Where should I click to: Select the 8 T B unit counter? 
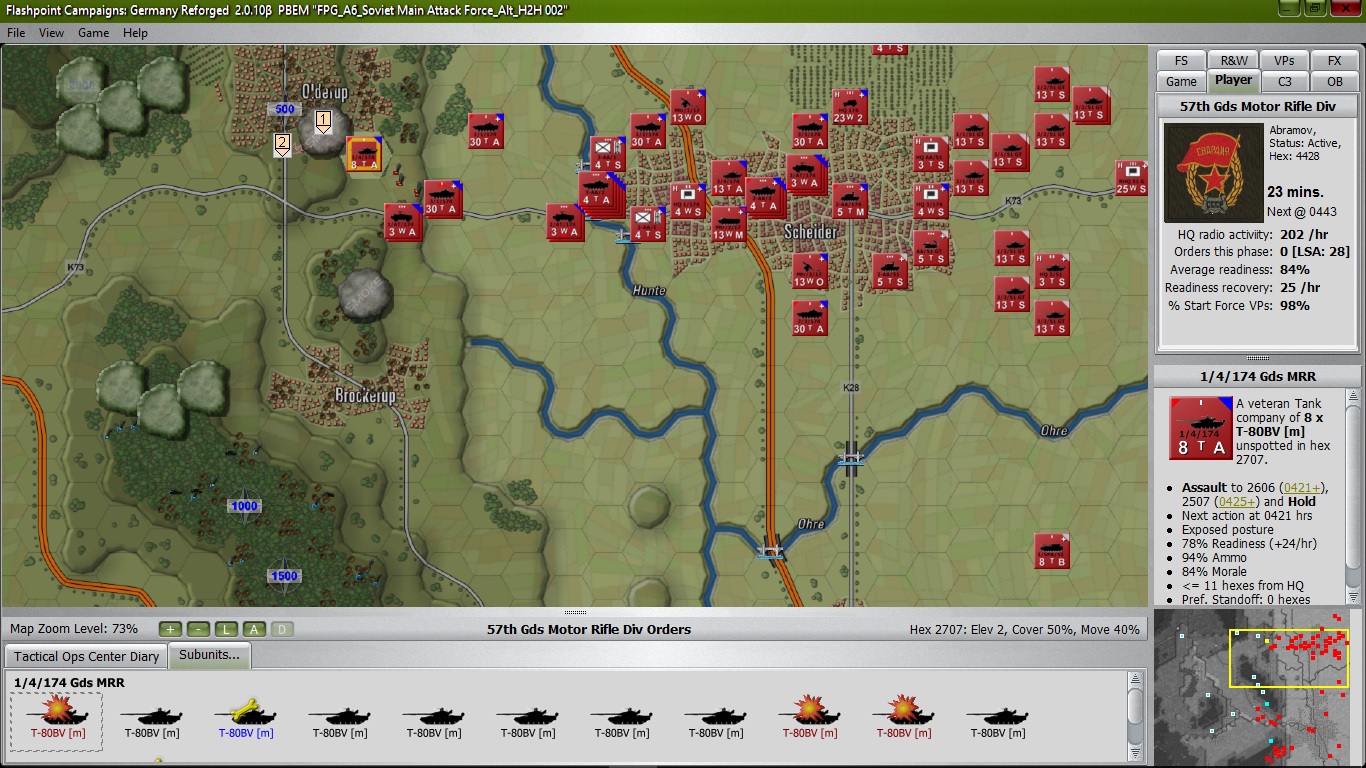(x=1052, y=551)
